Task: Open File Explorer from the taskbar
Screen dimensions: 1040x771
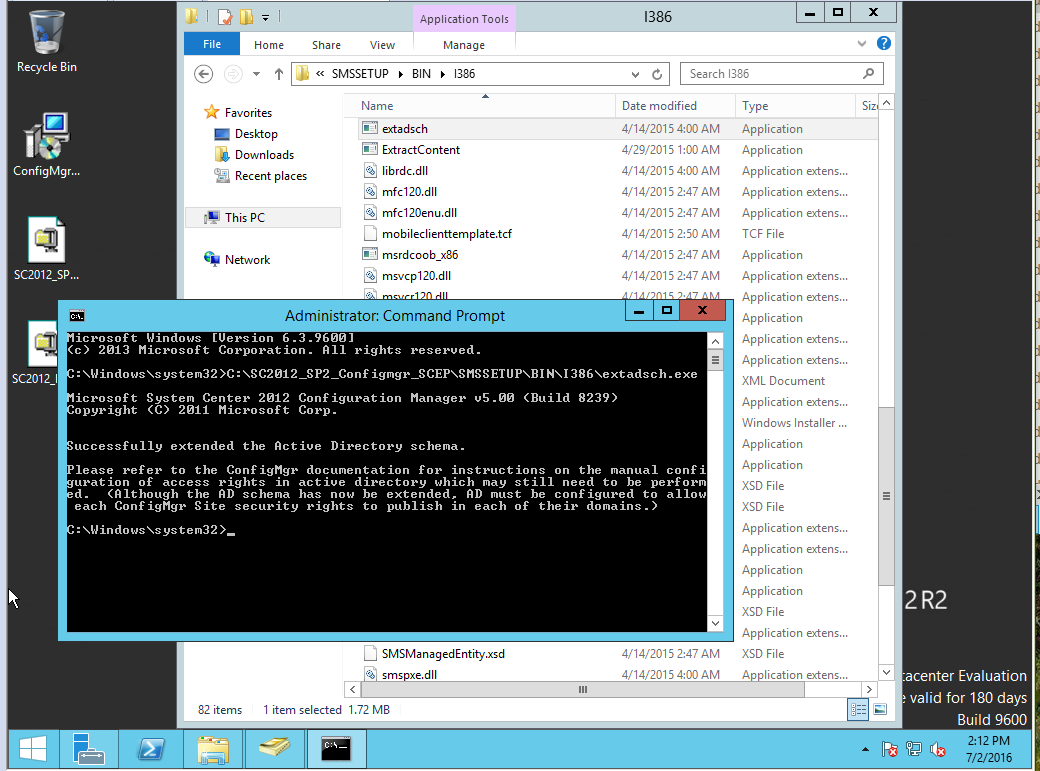Action: click(x=213, y=749)
